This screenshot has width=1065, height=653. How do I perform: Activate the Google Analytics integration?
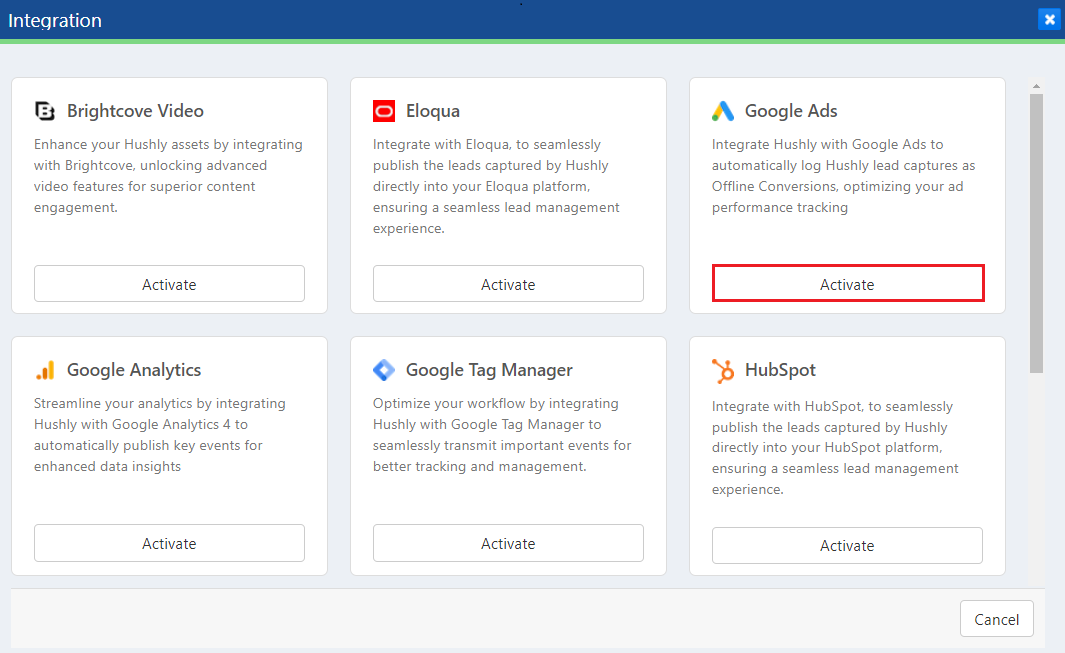(169, 543)
